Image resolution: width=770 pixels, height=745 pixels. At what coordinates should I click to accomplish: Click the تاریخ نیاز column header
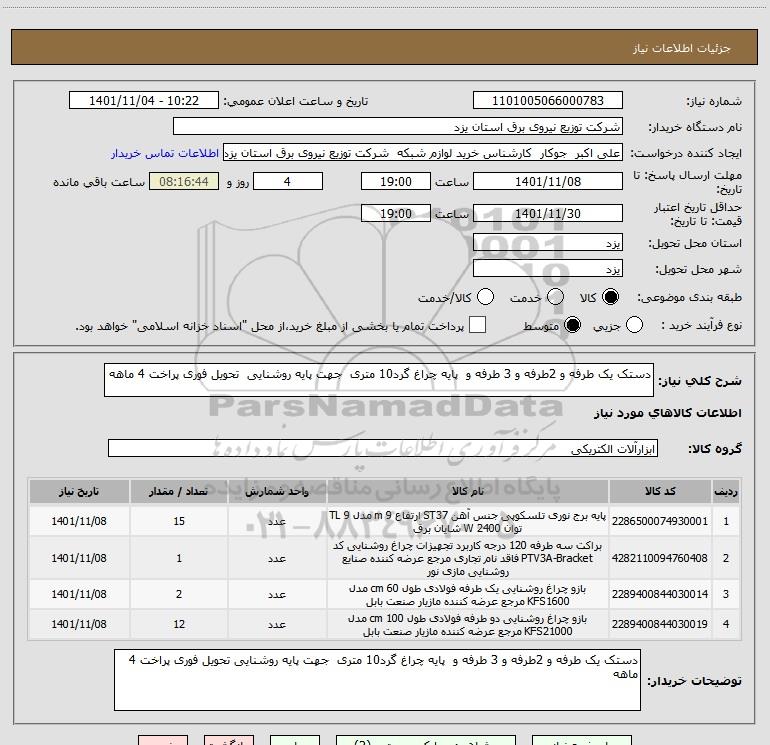pyautogui.click(x=79, y=492)
